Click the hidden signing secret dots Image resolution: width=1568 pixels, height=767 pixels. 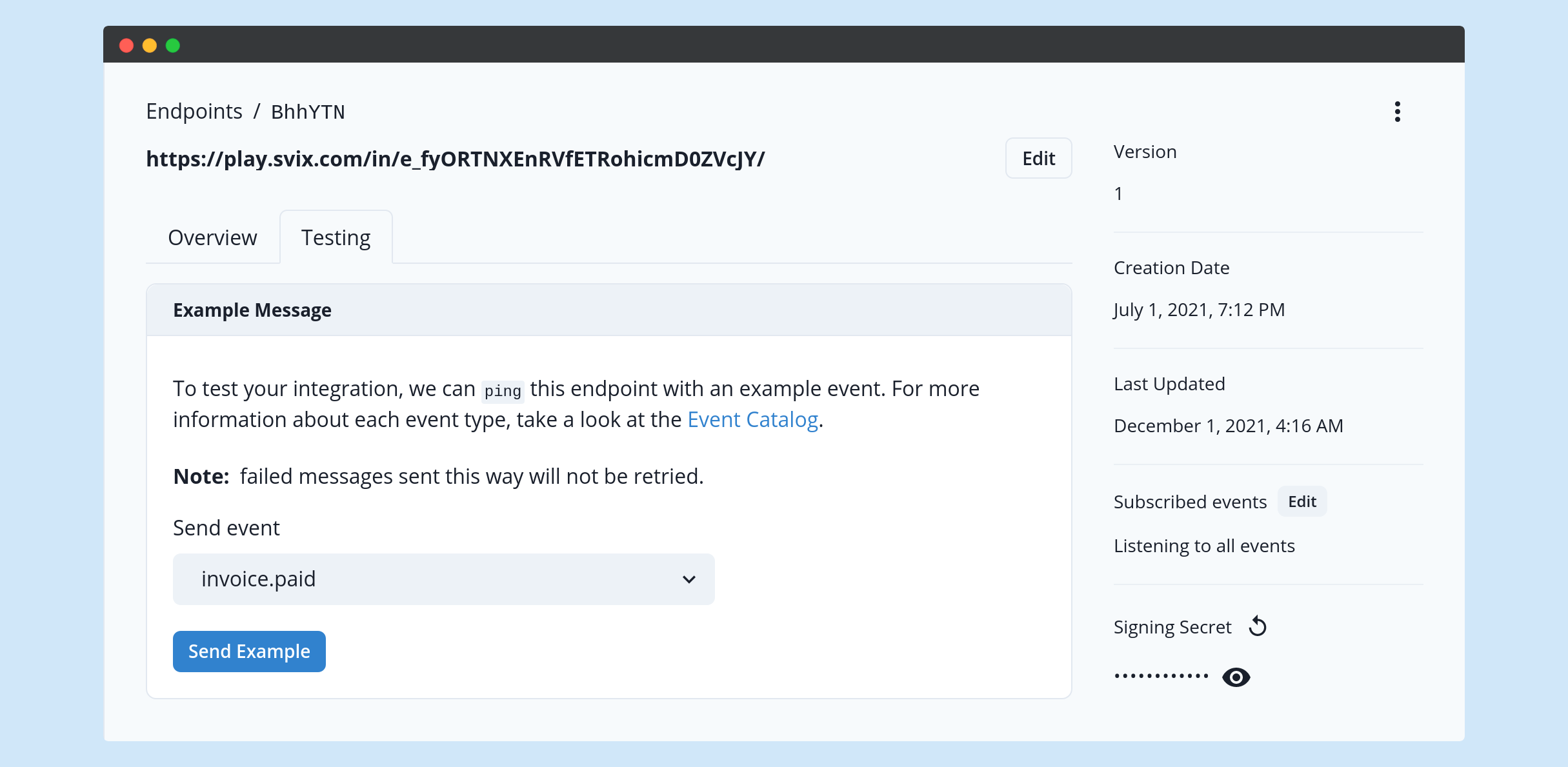pos(1160,675)
